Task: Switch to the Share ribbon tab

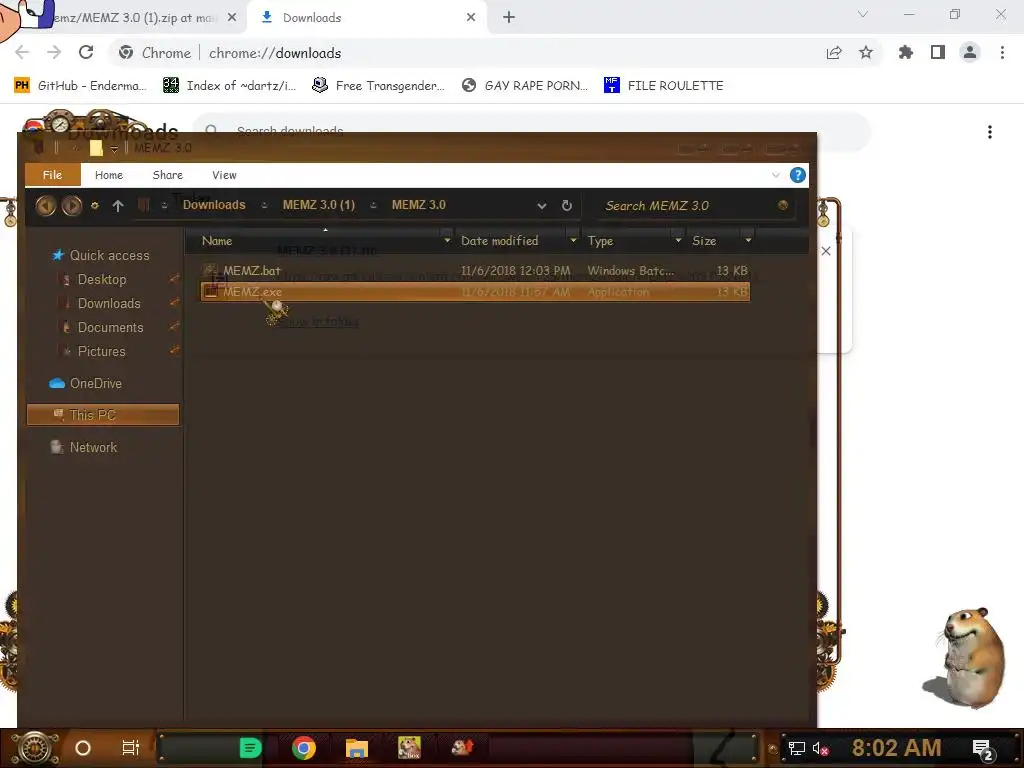Action: click(167, 175)
